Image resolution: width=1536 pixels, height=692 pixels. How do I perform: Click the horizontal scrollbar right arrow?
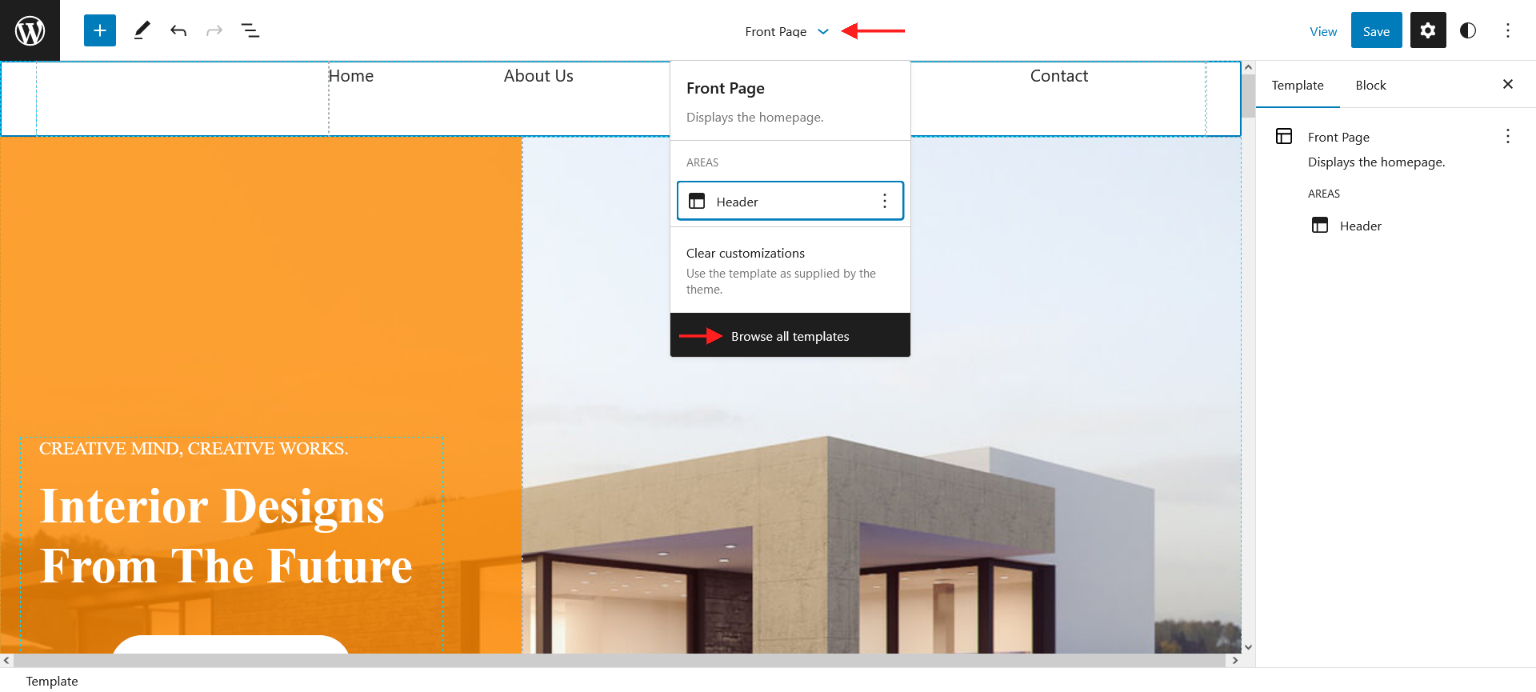pos(1234,660)
